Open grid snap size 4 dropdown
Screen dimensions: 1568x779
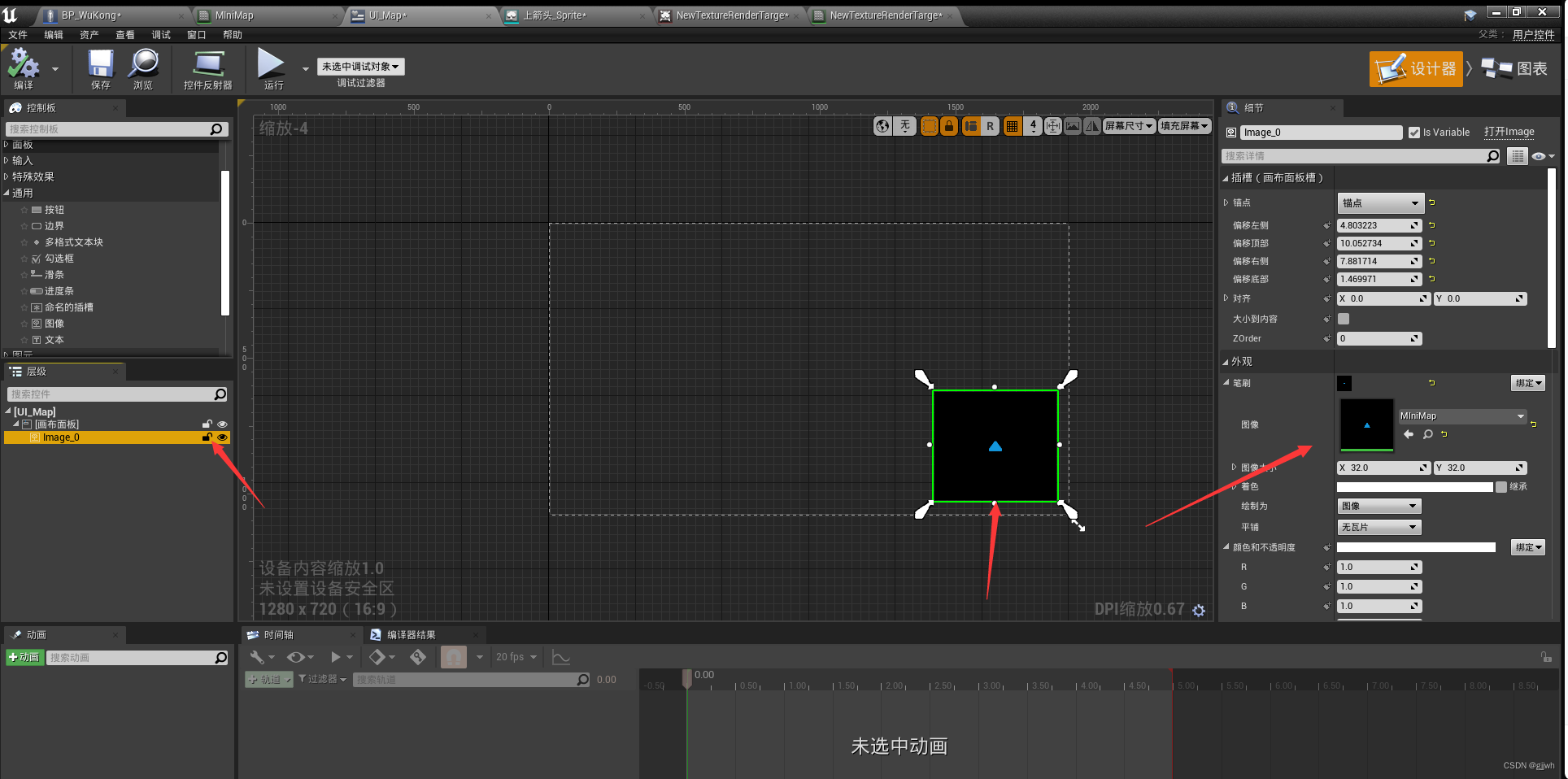click(x=1033, y=126)
